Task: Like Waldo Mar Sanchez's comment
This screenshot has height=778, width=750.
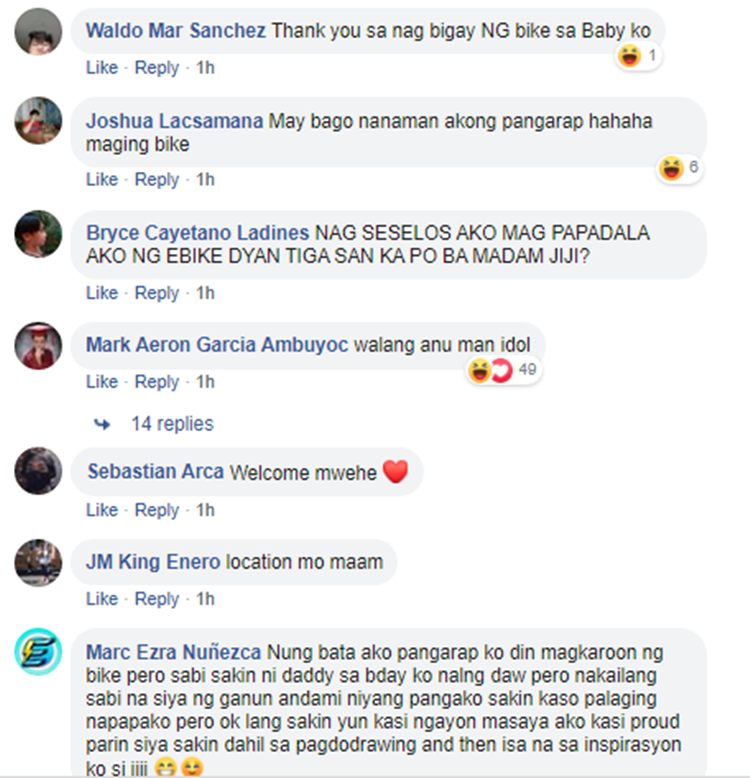Action: pos(102,67)
